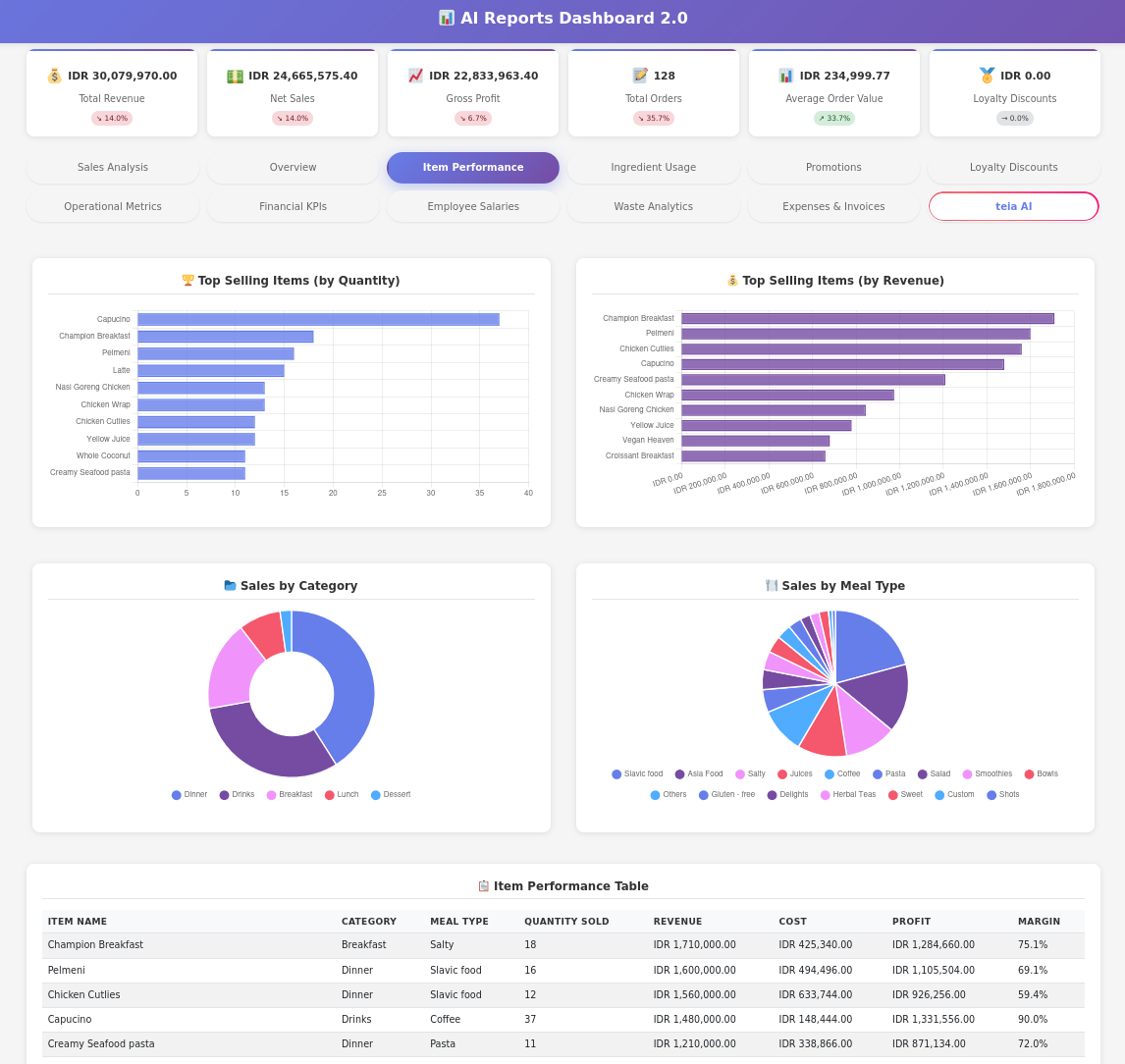Toggle Herbal Teas legend in Meal Type chart

point(848,795)
